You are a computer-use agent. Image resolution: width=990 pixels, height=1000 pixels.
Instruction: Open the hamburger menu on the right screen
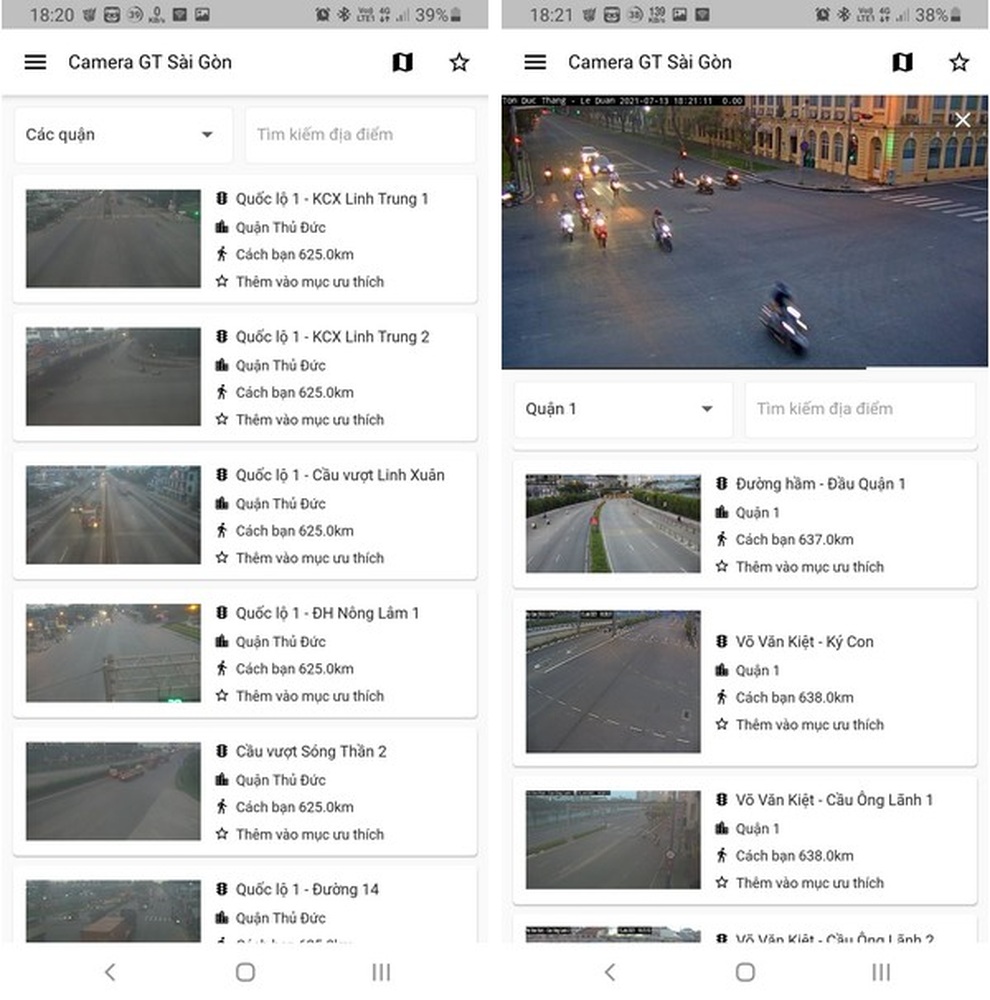(x=535, y=62)
